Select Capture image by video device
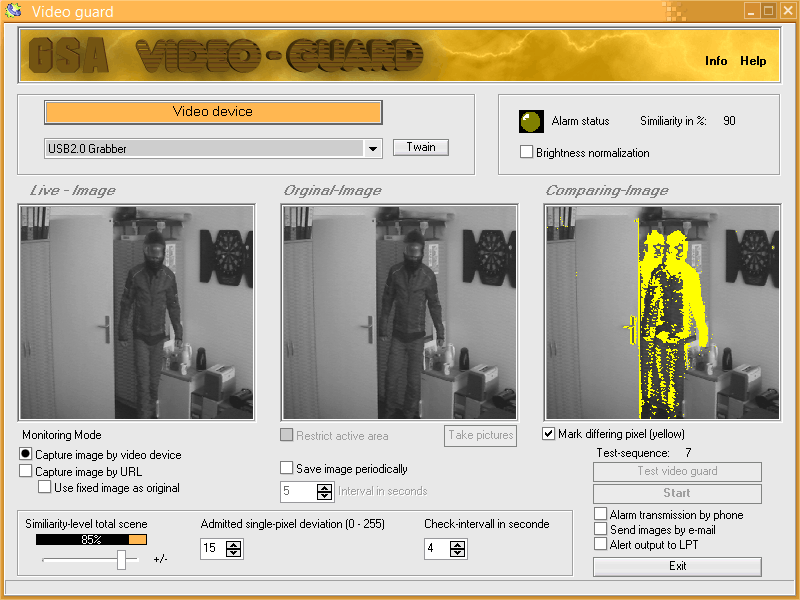This screenshot has height=600, width=800. [x=26, y=454]
